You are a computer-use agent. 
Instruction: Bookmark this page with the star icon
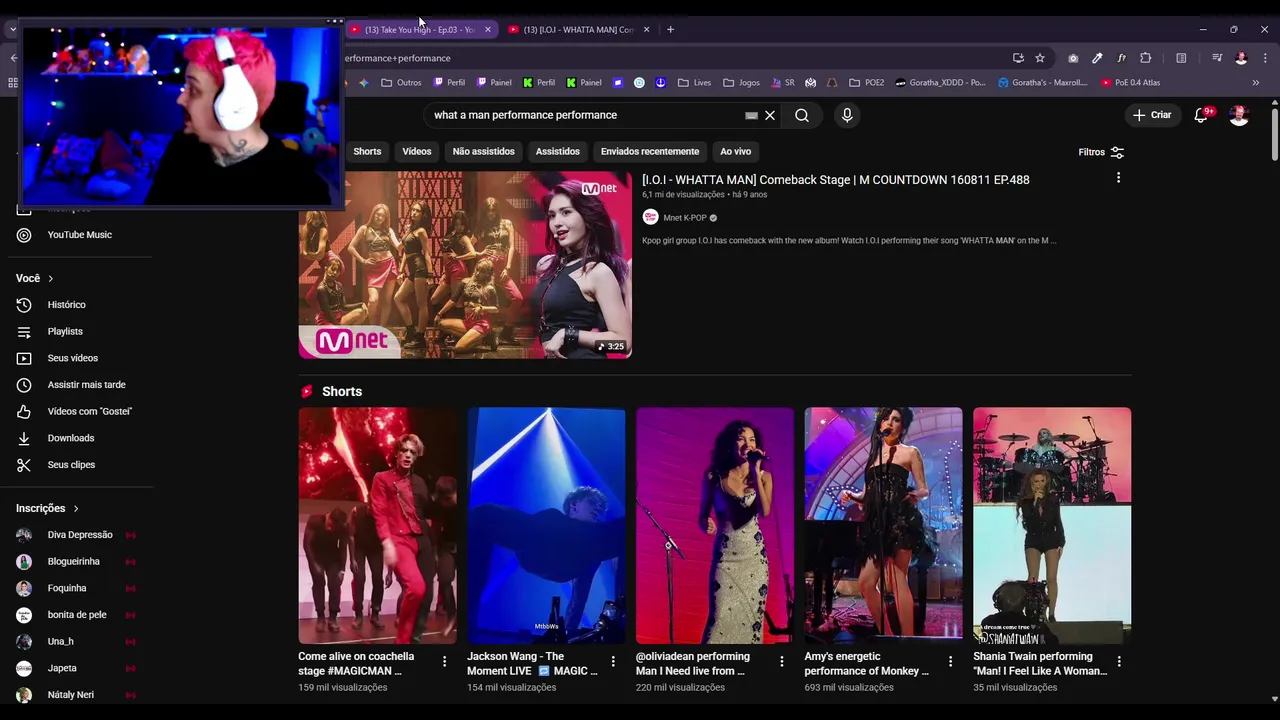click(x=1040, y=58)
